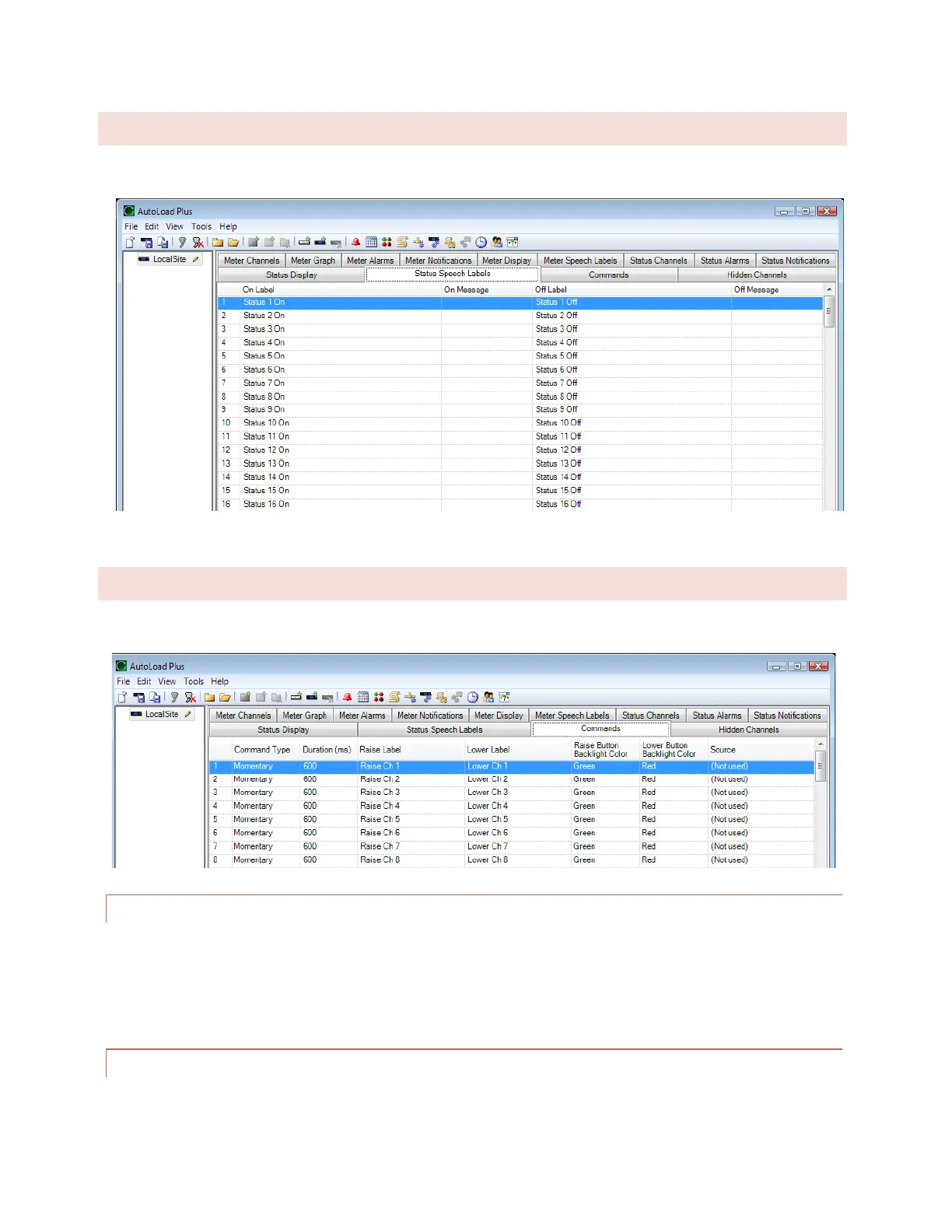Click the highlighted 'Status 1 On' row
The width and height of the screenshot is (952, 1232).
pos(520,303)
